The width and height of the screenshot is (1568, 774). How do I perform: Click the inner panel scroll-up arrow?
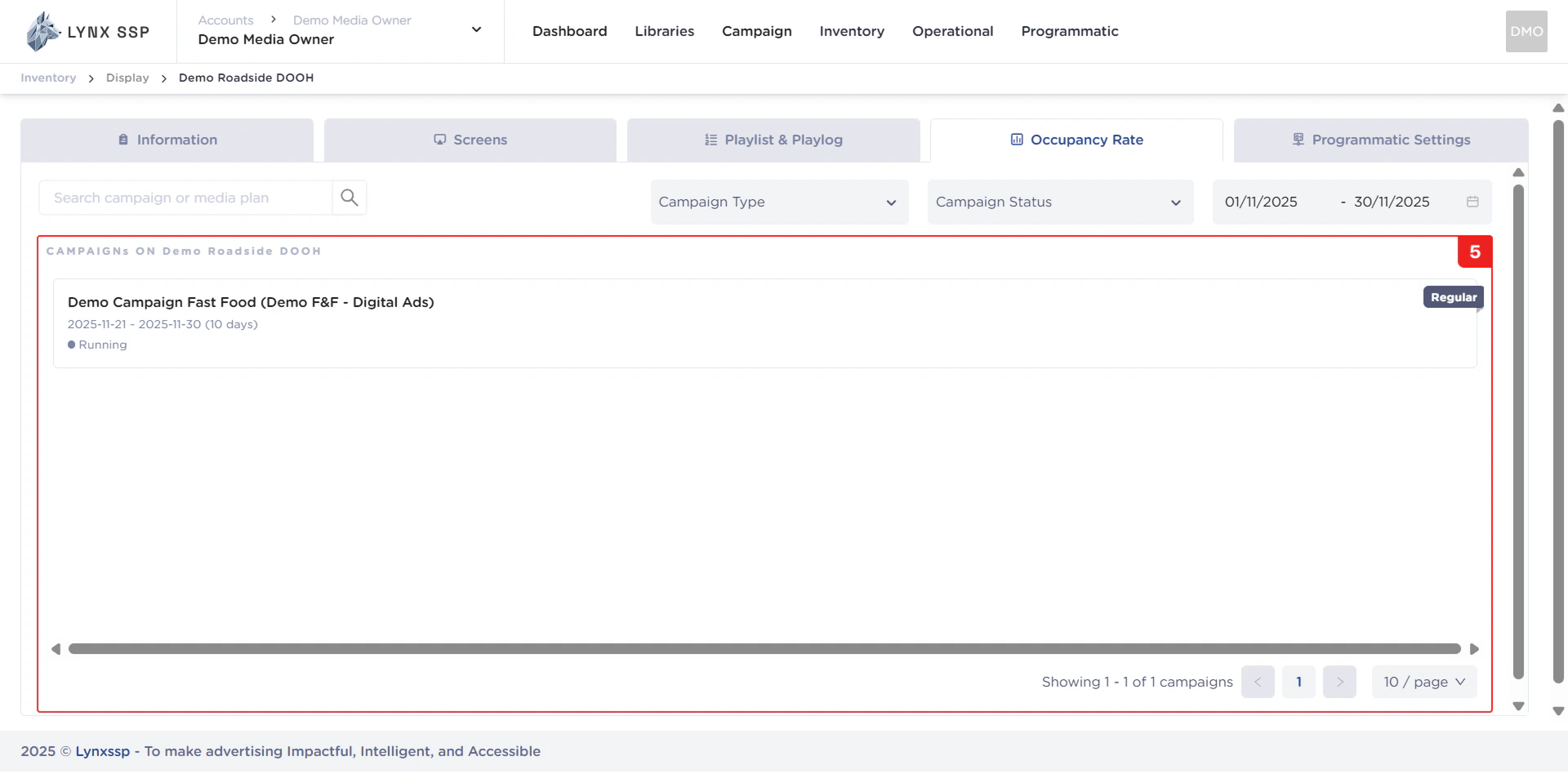(x=1518, y=172)
